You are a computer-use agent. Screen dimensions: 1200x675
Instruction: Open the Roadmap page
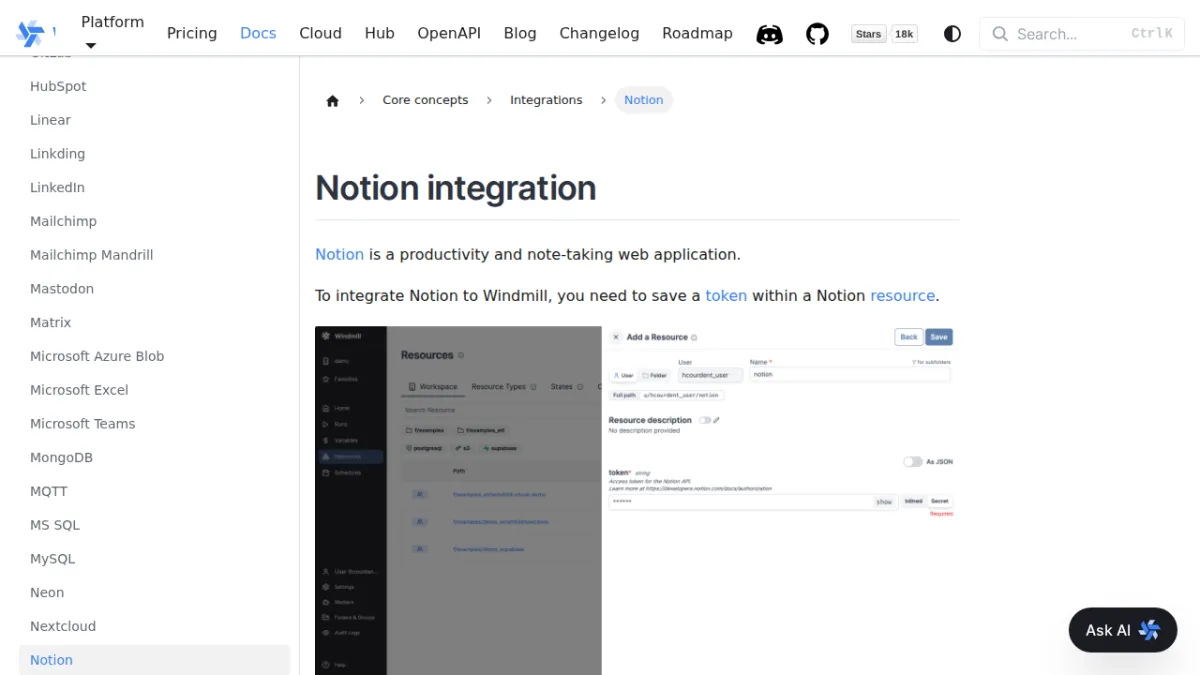[697, 33]
